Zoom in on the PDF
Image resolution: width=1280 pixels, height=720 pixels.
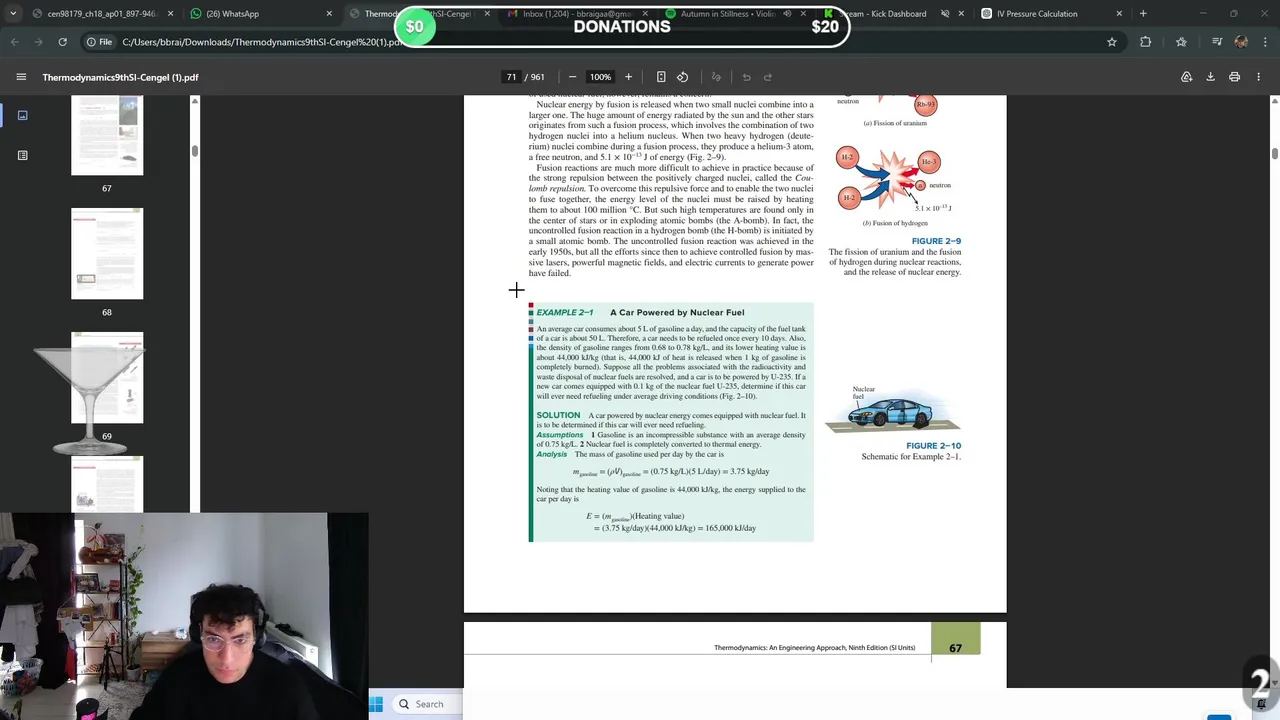628,77
